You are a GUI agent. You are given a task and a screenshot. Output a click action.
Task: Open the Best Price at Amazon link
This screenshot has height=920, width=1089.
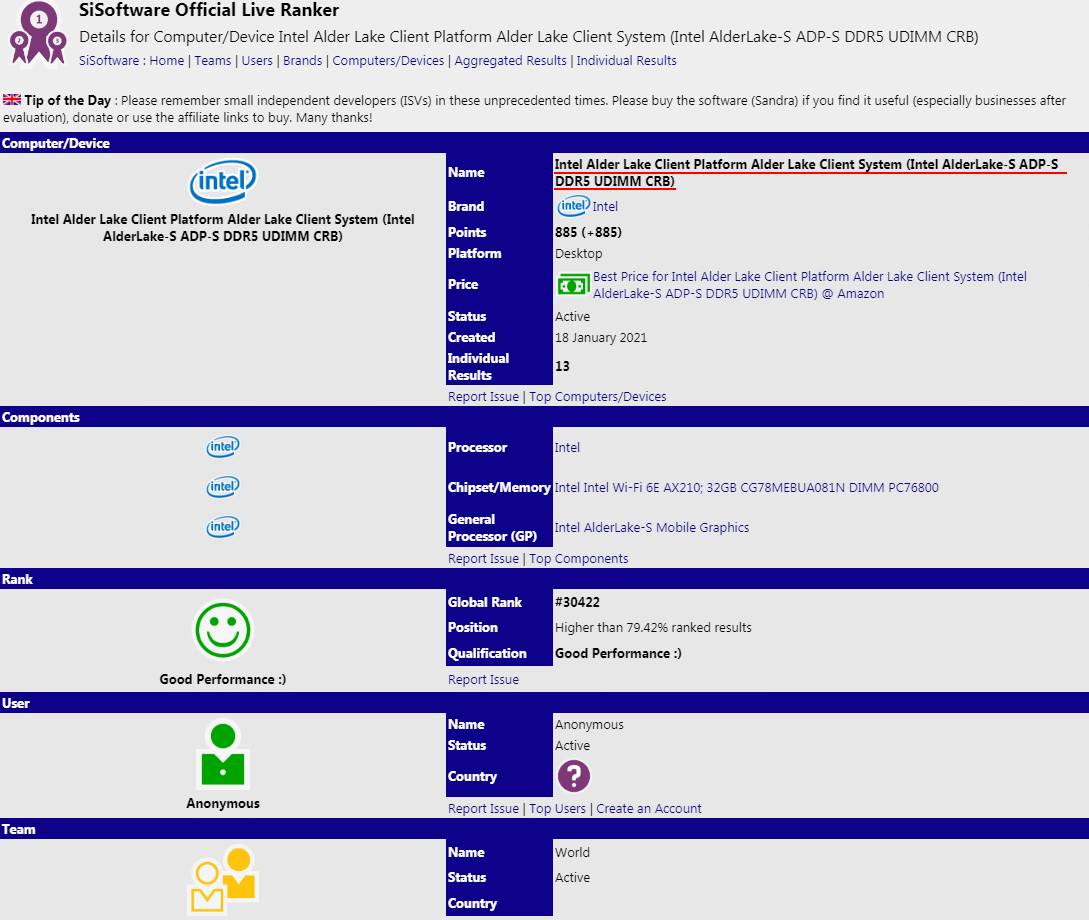pos(810,285)
